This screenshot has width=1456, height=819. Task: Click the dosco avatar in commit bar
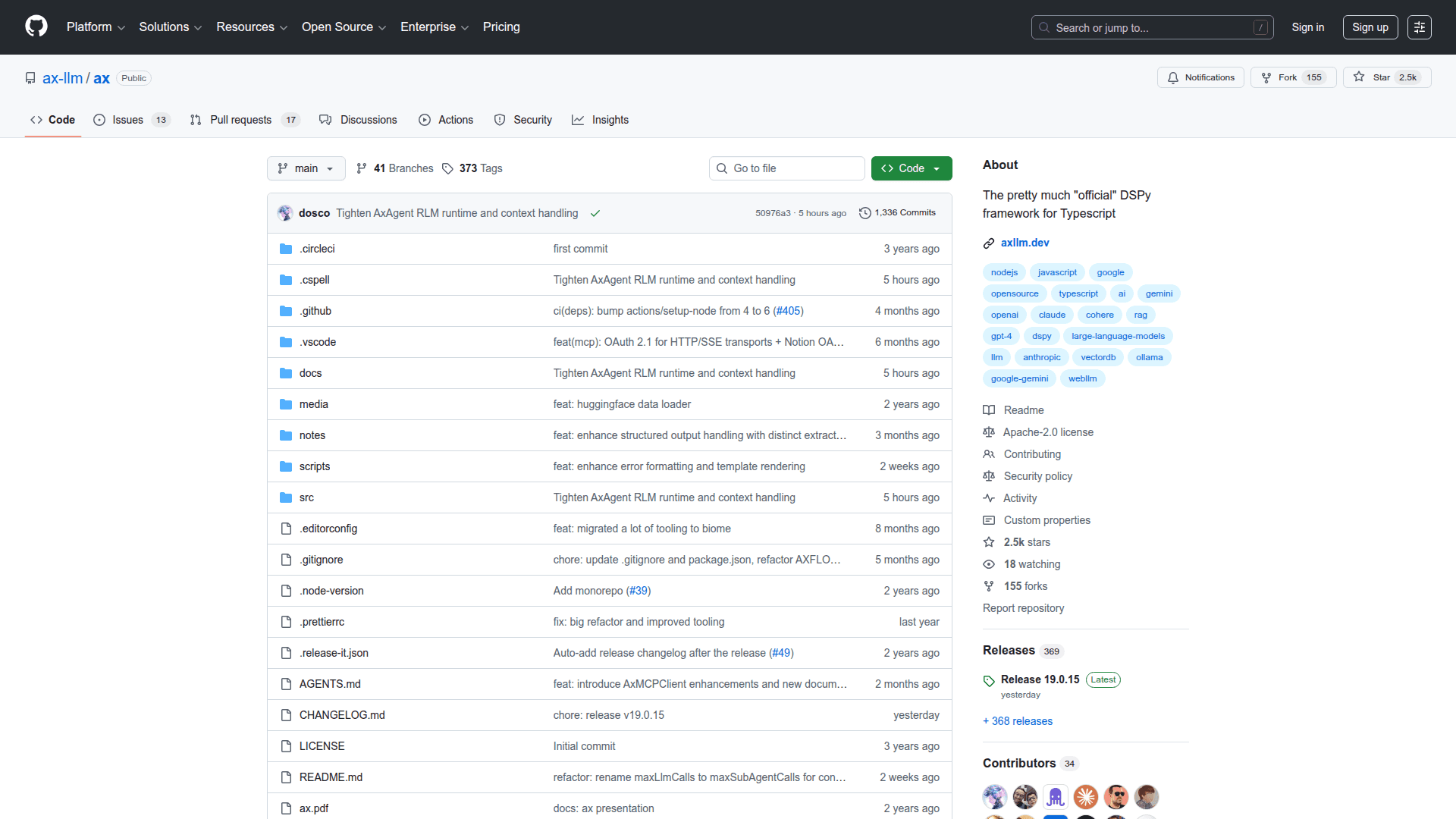(x=285, y=213)
